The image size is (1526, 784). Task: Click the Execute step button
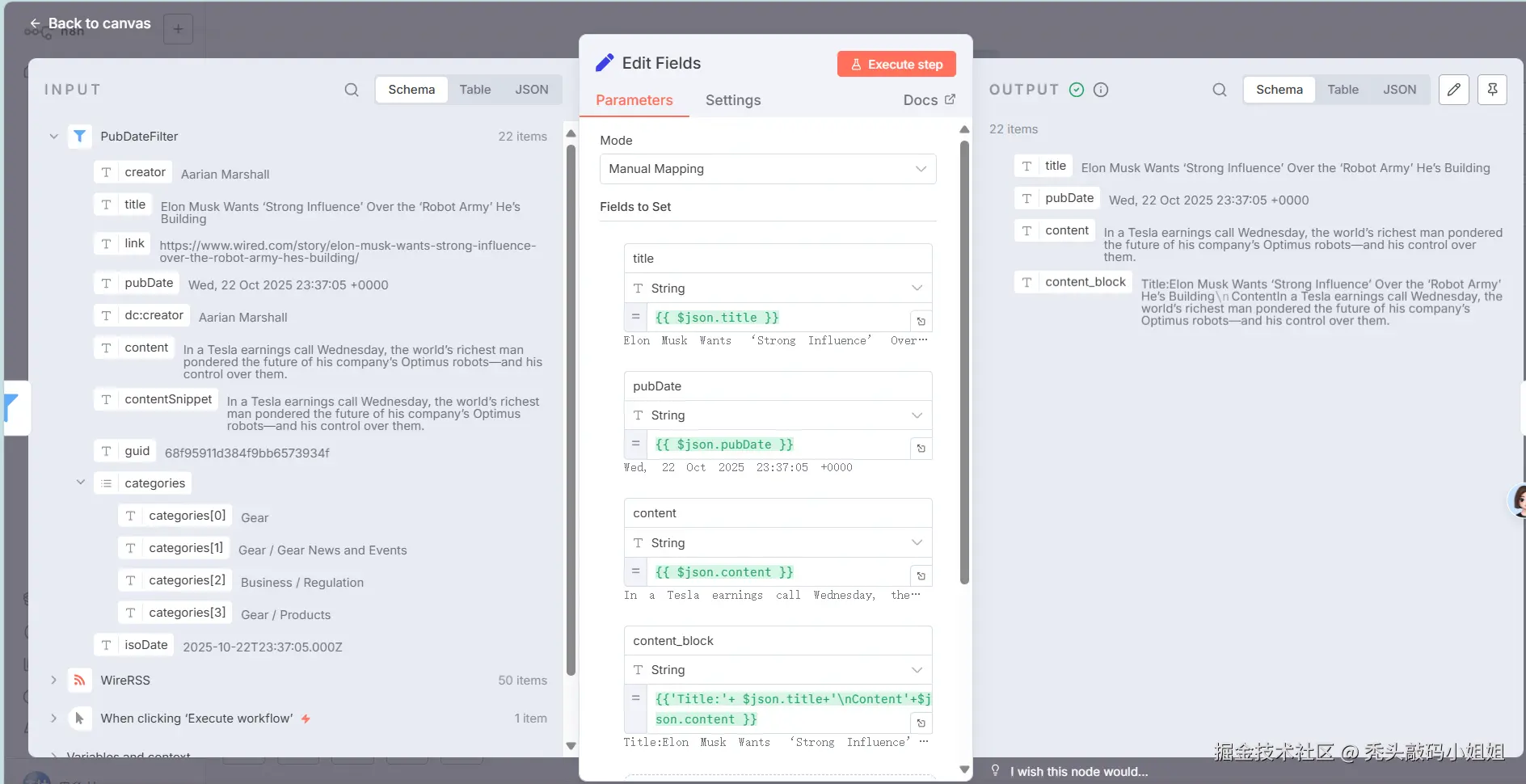point(896,65)
